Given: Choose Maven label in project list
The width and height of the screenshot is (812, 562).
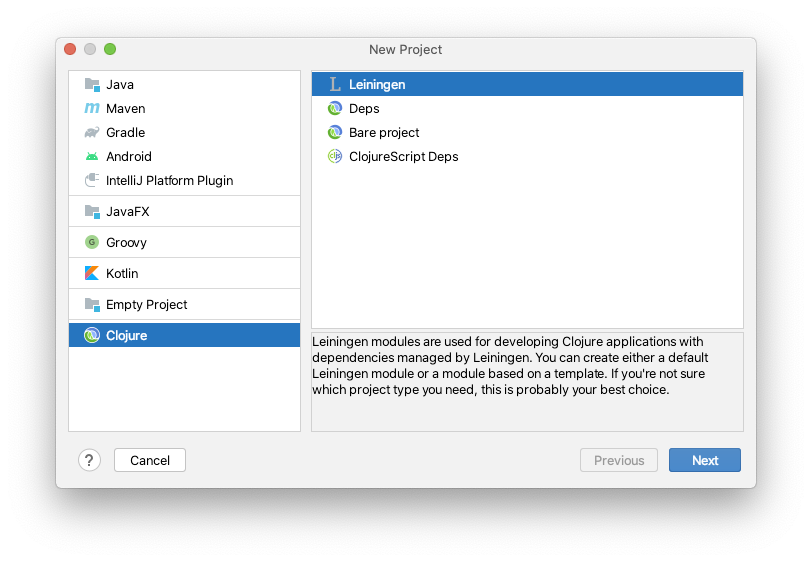Looking at the screenshot, I should (125, 108).
